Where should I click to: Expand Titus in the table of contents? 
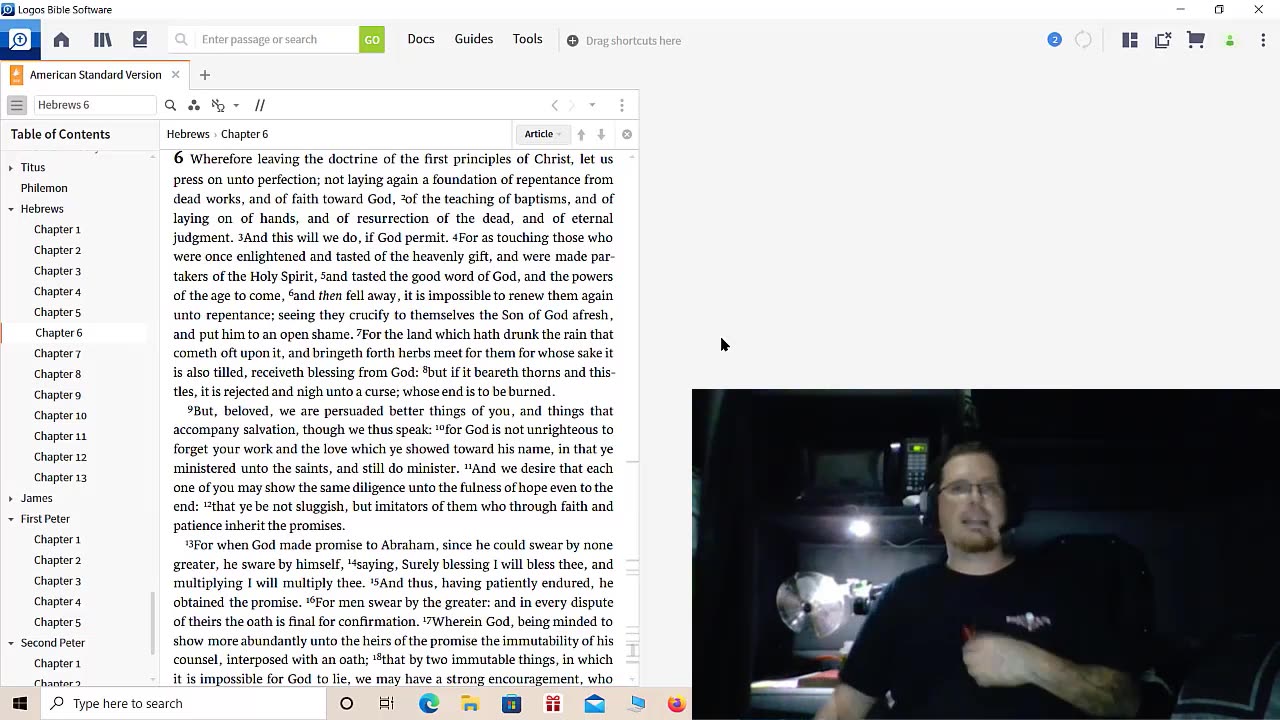11,168
